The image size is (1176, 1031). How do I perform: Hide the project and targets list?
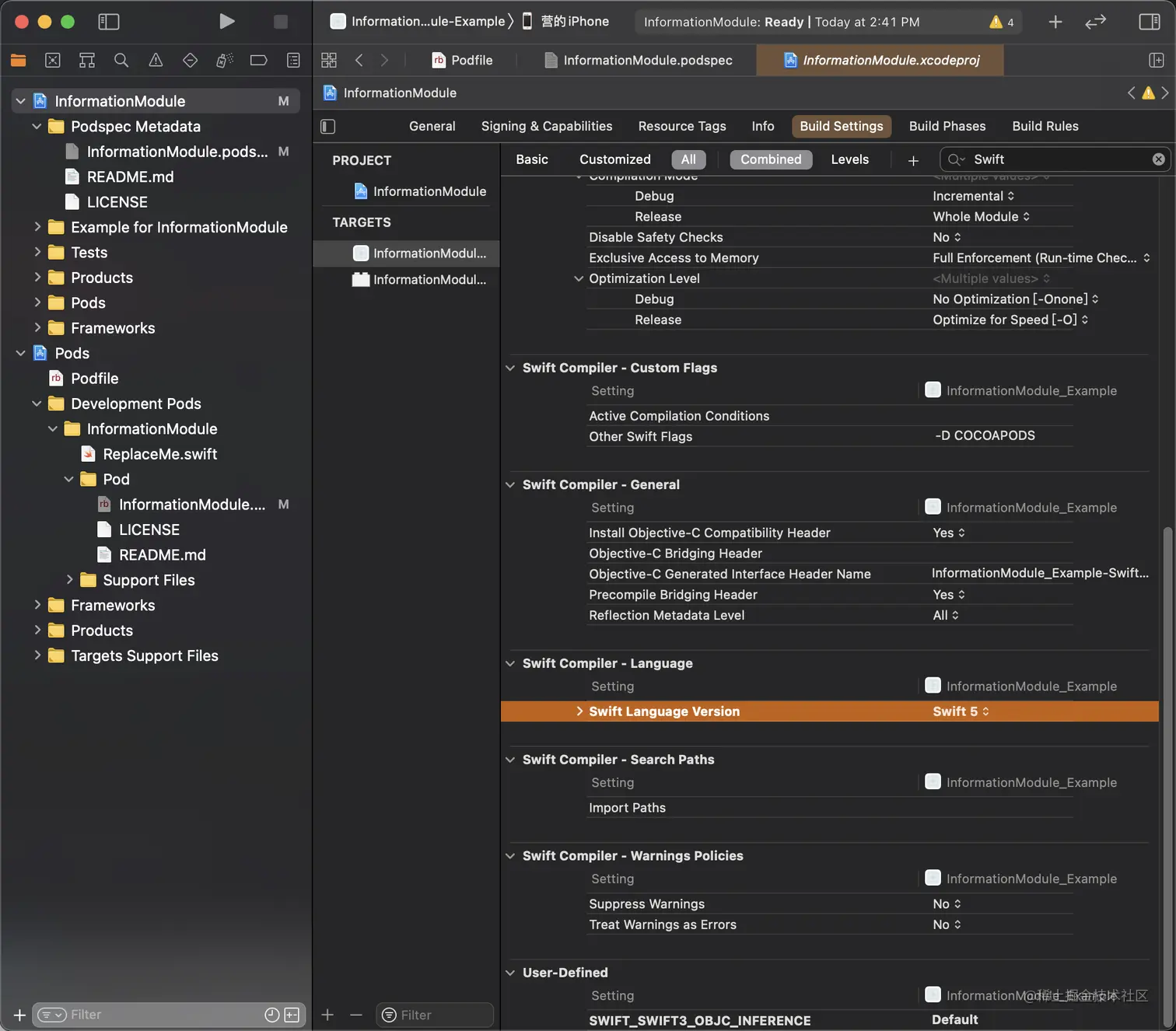click(328, 126)
